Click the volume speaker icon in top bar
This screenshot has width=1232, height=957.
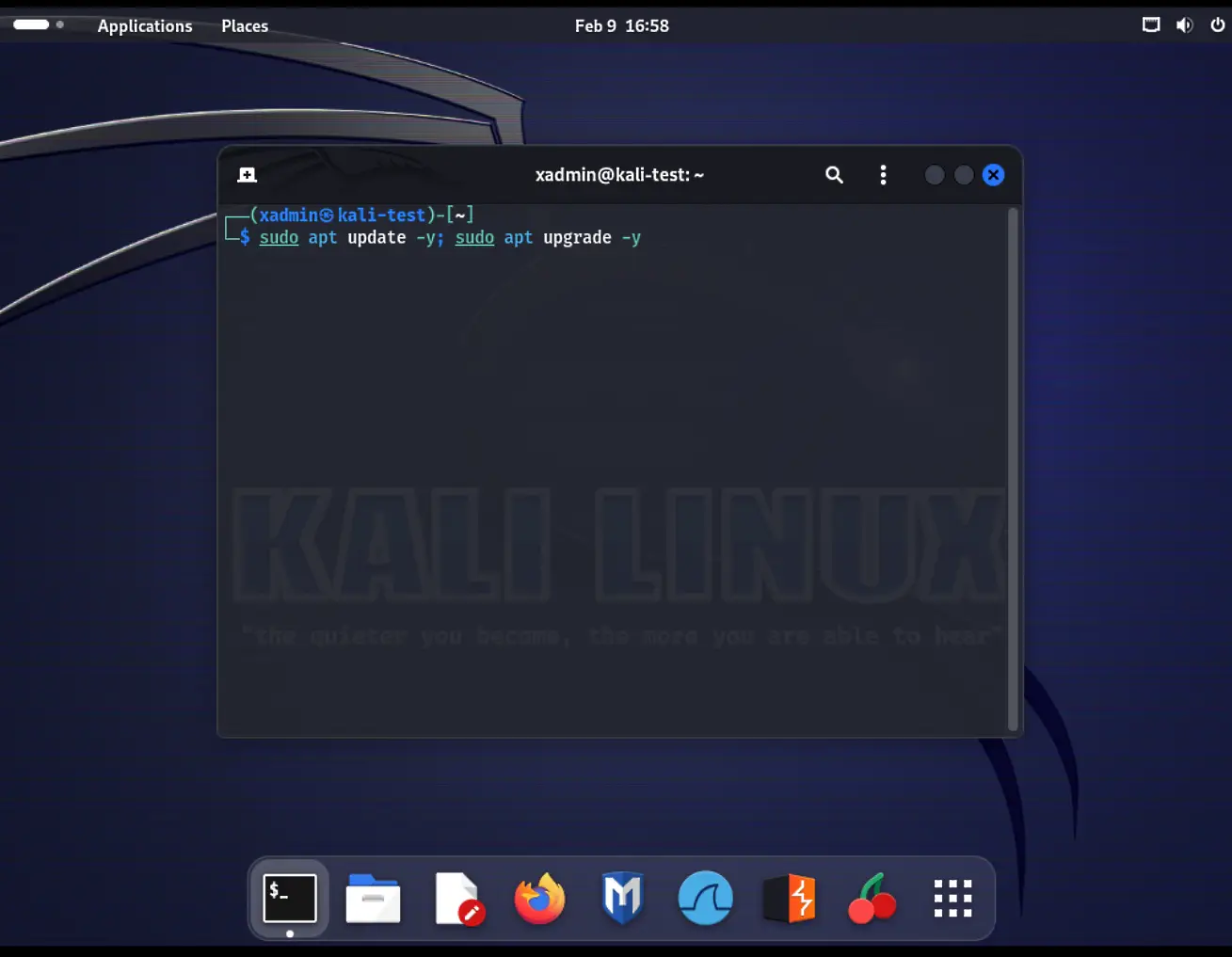coord(1184,24)
